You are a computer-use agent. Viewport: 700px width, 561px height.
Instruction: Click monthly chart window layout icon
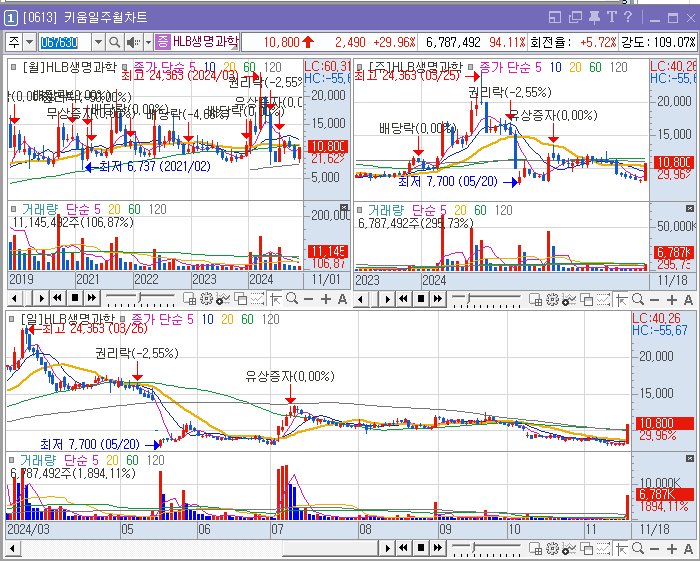pos(241,299)
